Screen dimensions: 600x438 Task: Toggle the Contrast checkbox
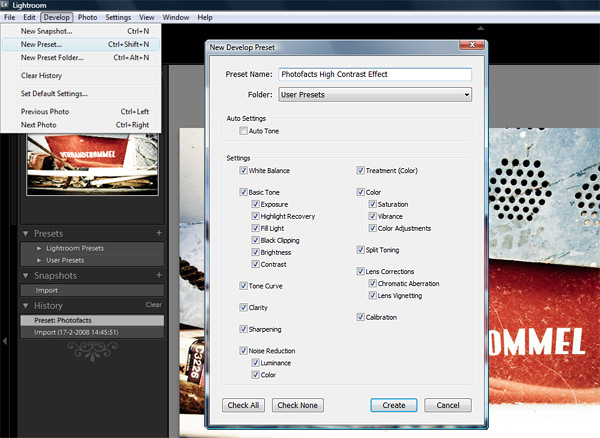click(255, 264)
